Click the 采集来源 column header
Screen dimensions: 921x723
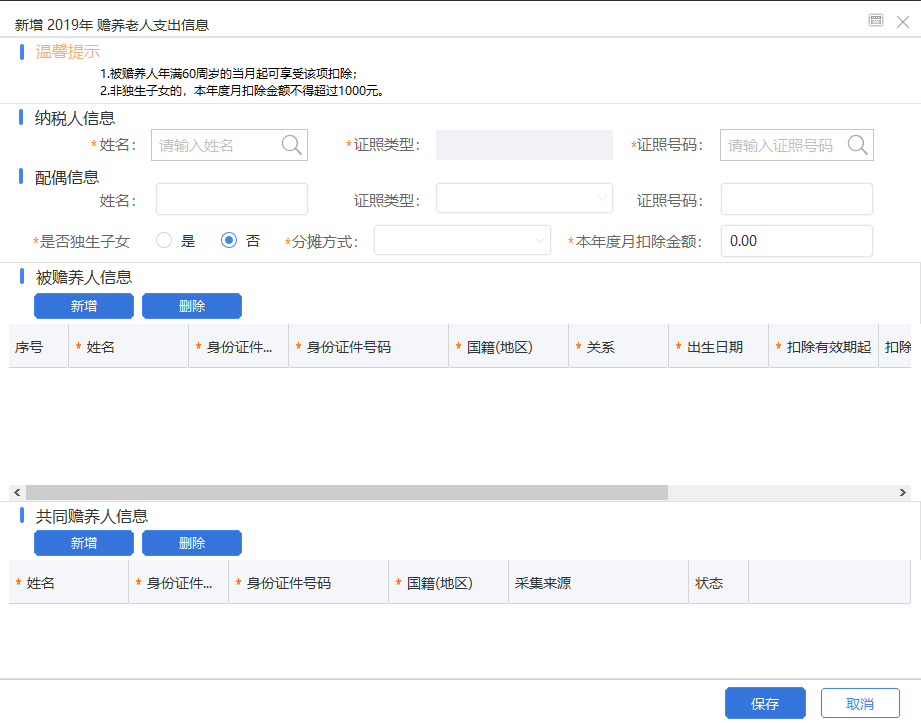(x=599, y=583)
